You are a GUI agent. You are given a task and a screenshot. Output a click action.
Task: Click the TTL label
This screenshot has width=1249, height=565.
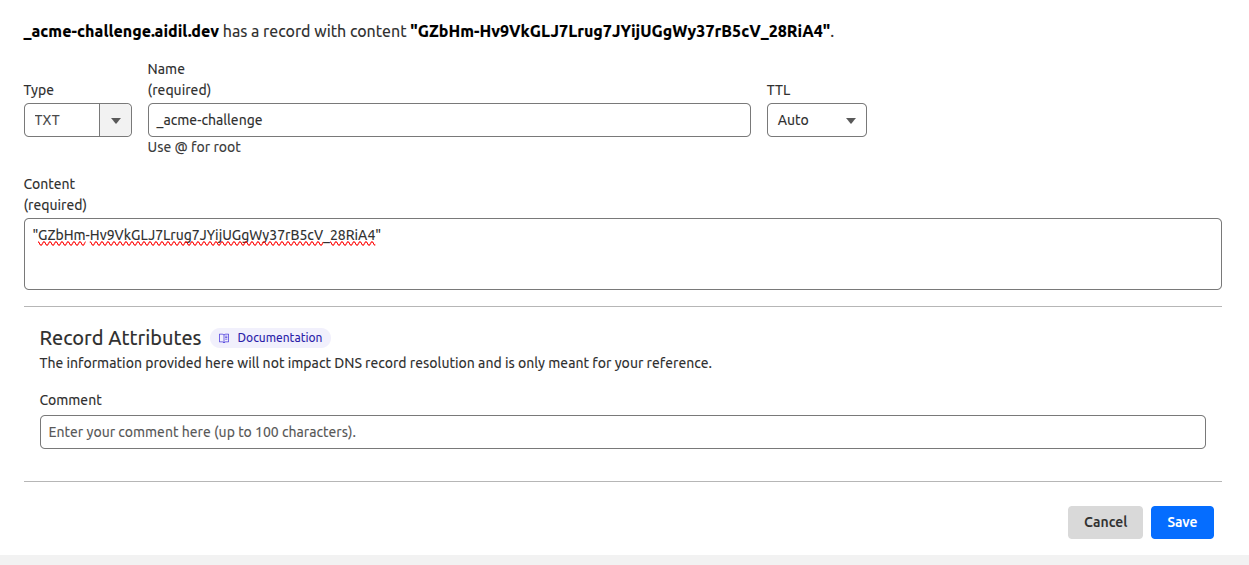pos(778,90)
